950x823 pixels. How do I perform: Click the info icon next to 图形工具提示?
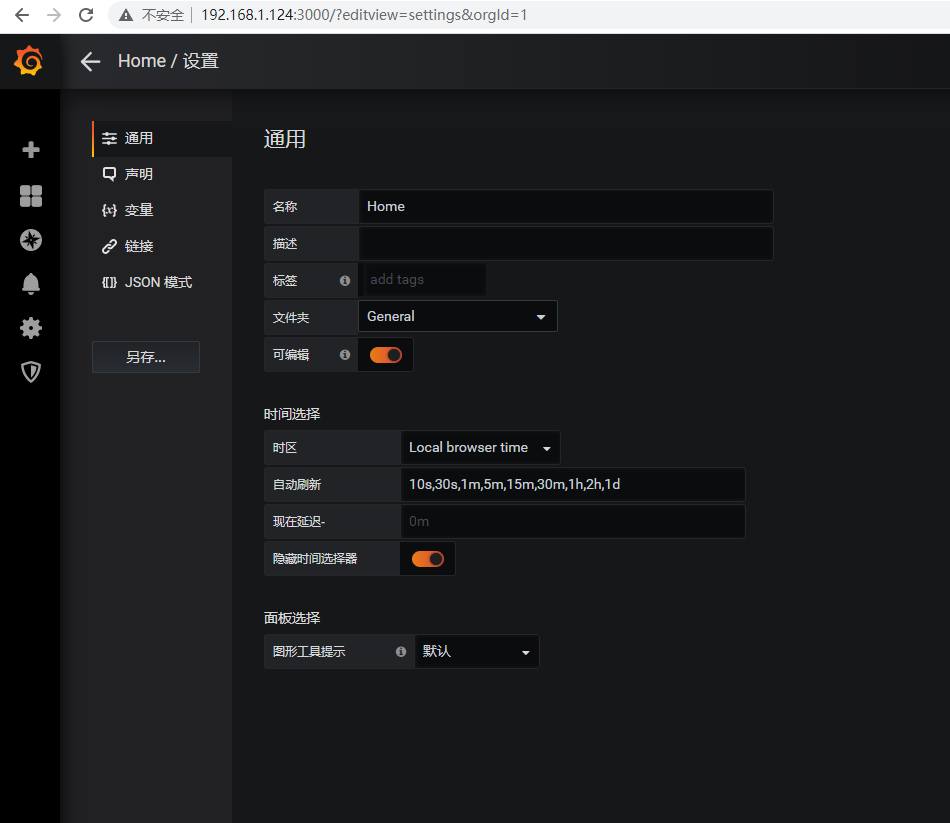coord(400,651)
